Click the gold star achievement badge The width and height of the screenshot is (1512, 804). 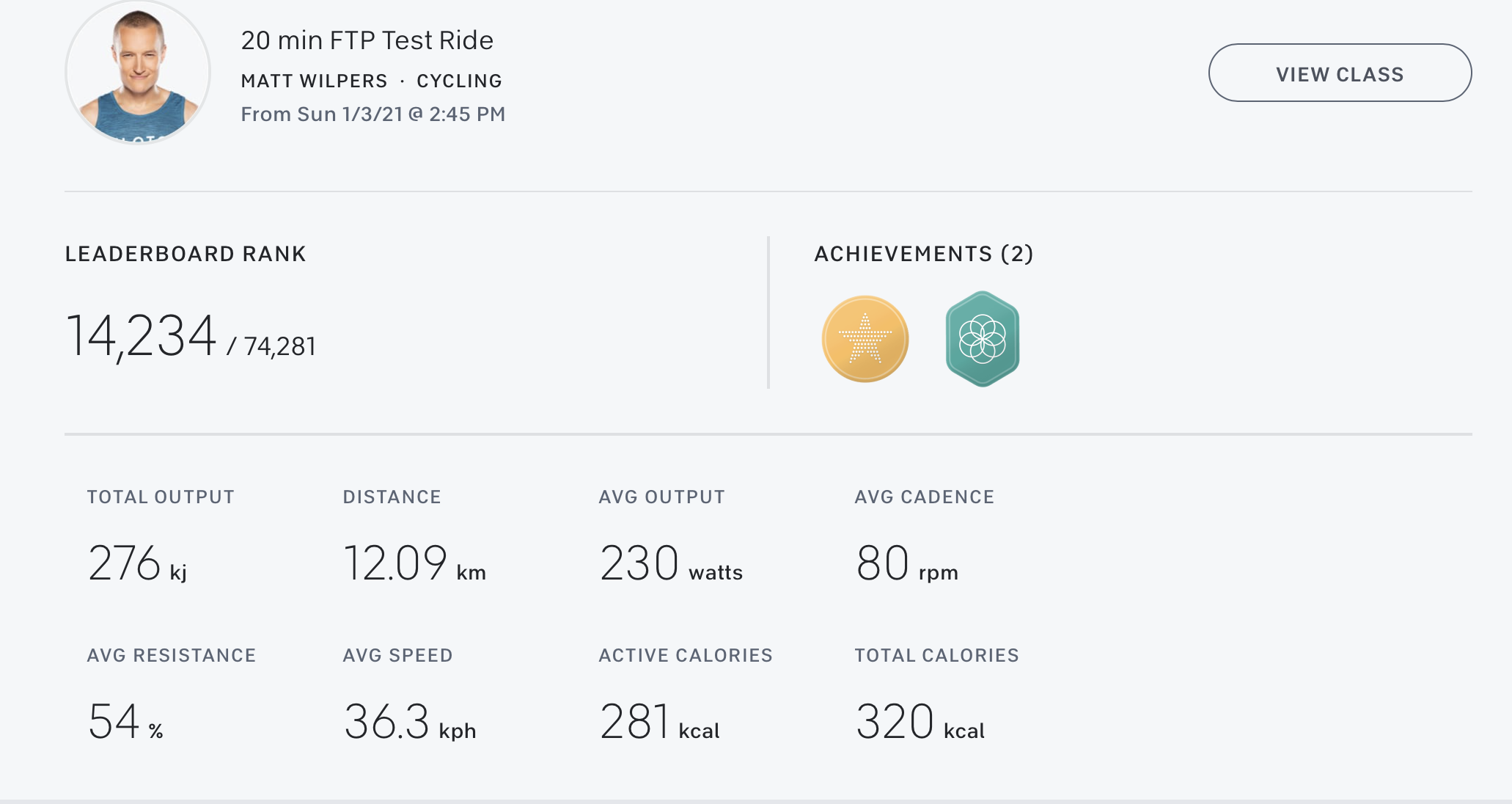pyautogui.click(x=865, y=339)
